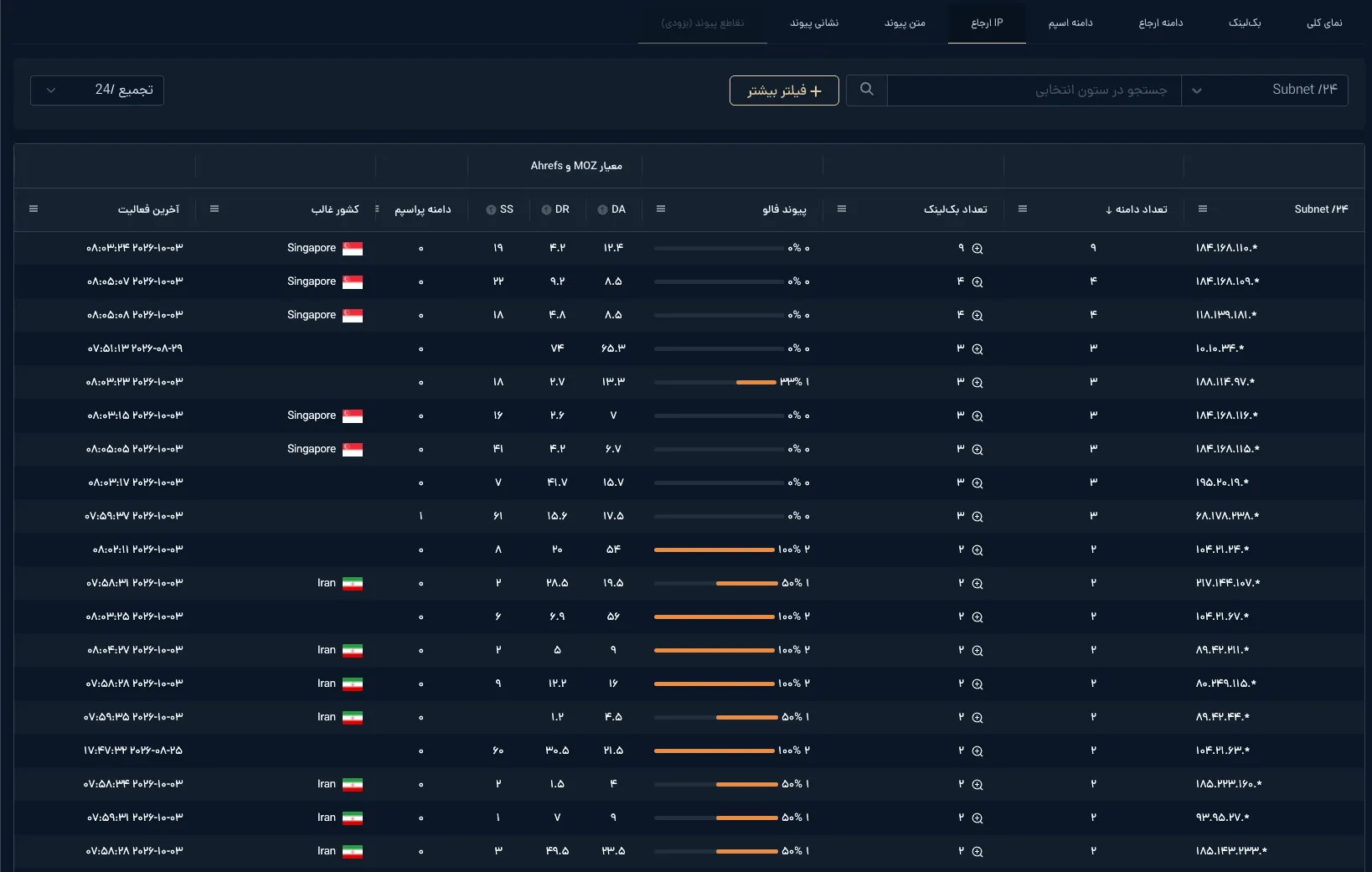1372x872 pixels.
Task: Click the ۱۰۴.۲۱.۶۳.* subnet cell
Action: [x=1223, y=751]
